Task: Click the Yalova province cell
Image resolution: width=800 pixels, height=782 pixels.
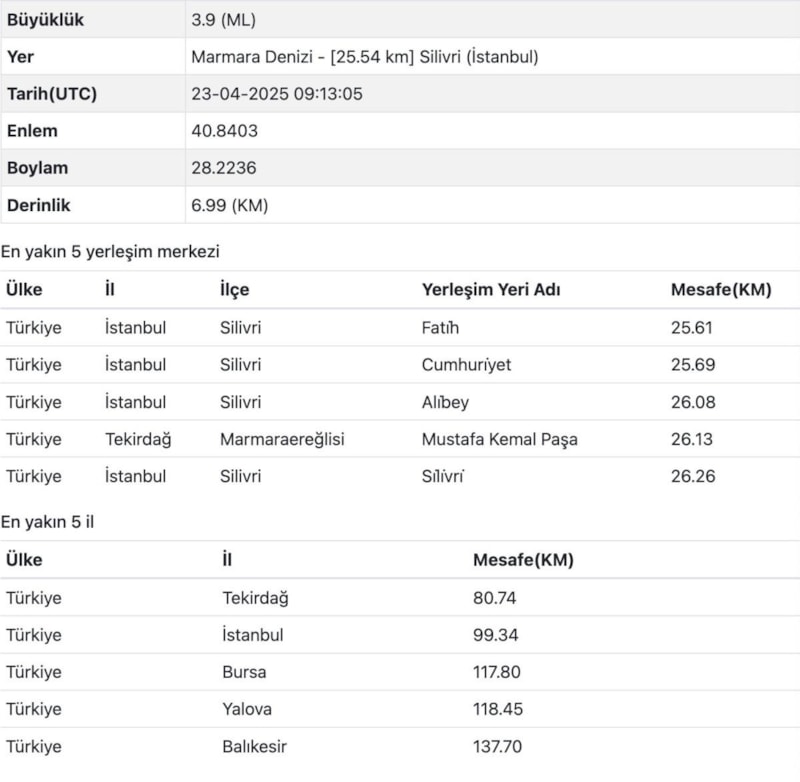Action: (x=246, y=709)
